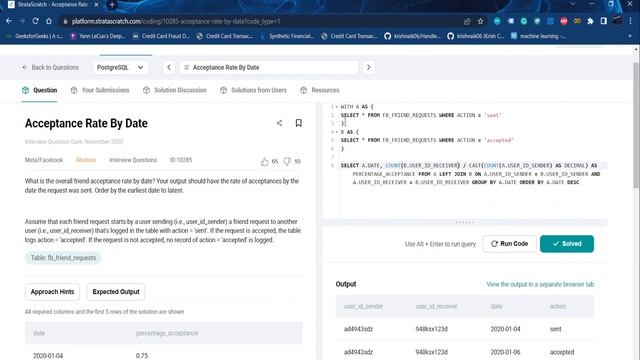The width and height of the screenshot is (640, 360).
Task: Show the Approach Hints
Action: pyautogui.click(x=52, y=292)
